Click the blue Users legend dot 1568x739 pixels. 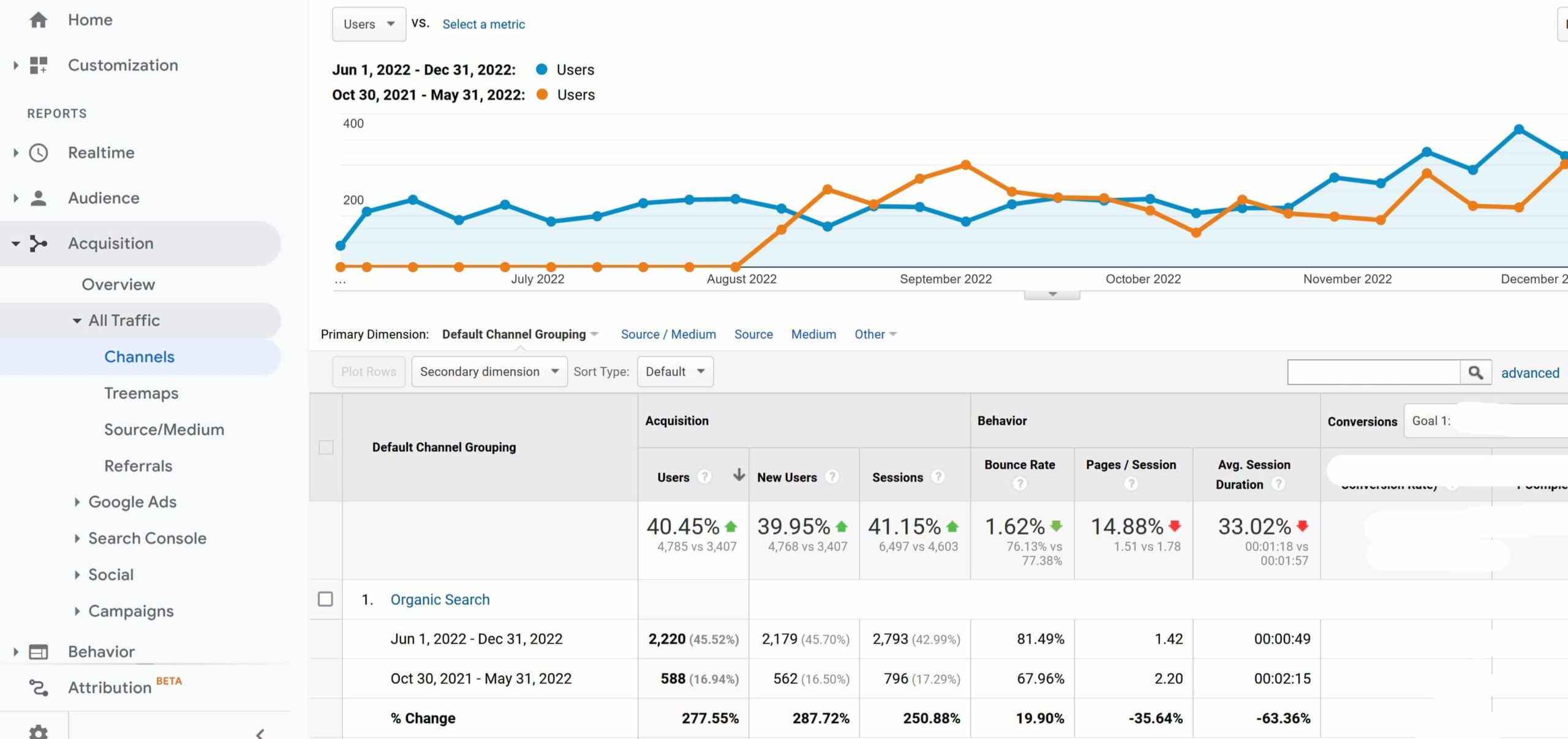click(541, 69)
